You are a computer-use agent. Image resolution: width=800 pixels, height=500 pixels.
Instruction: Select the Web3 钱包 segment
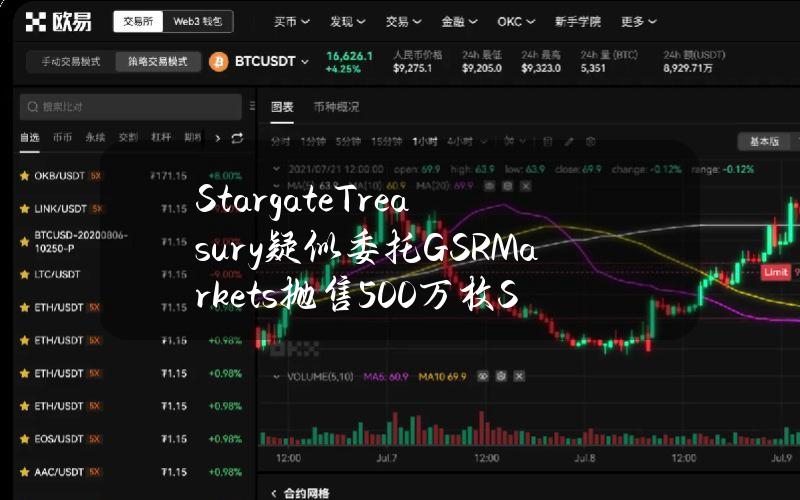tap(198, 22)
